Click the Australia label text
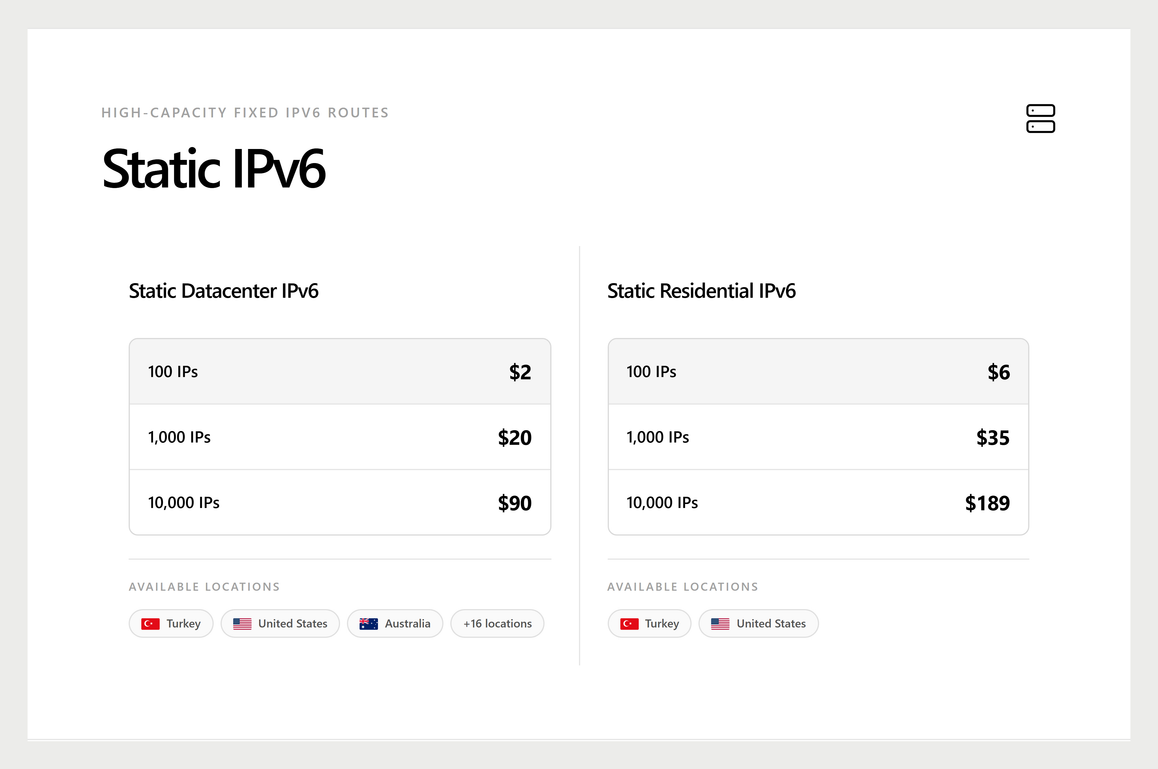 [408, 623]
